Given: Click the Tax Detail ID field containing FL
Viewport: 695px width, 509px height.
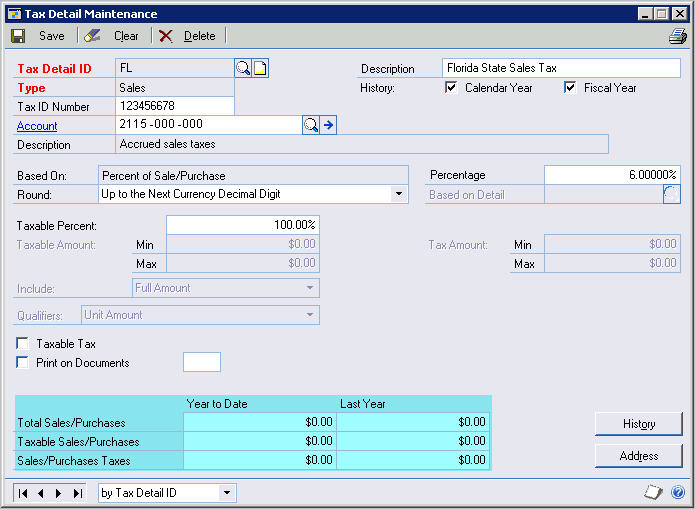Looking at the screenshot, I should pos(175,68).
